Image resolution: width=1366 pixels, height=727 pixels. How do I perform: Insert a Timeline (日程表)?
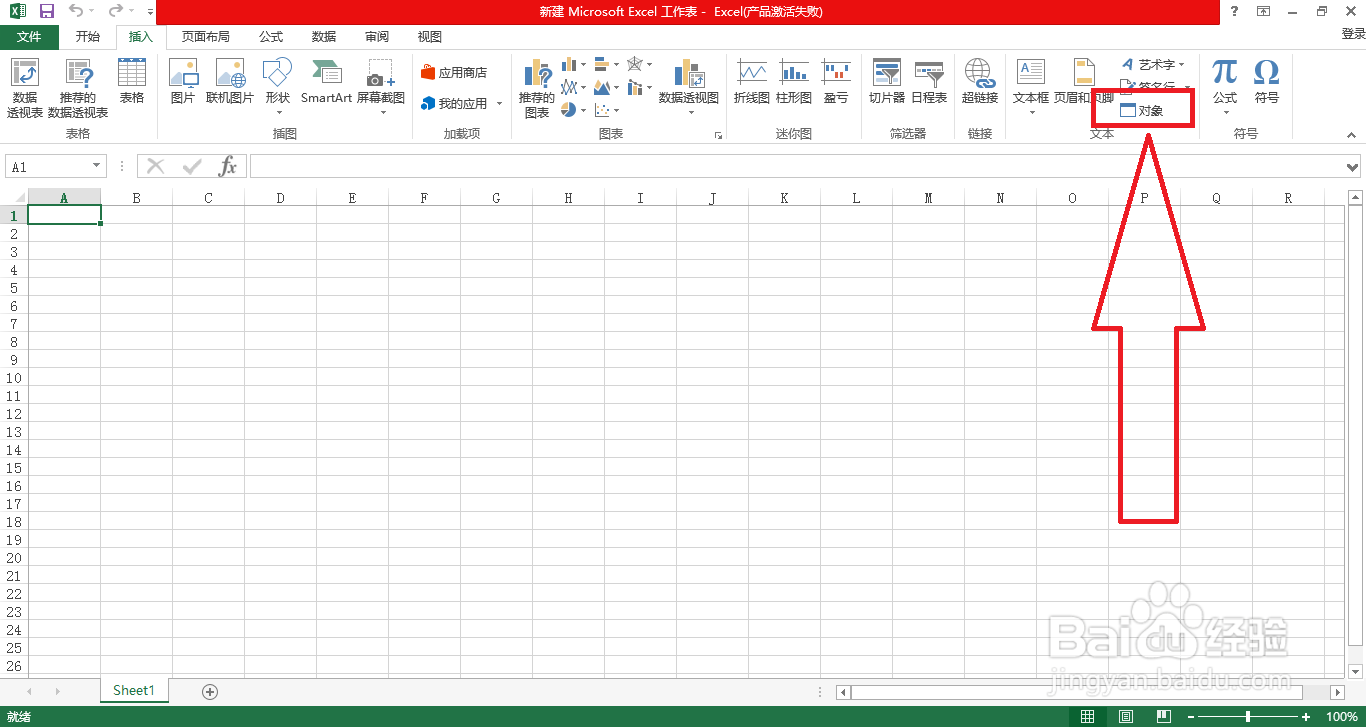tap(929, 82)
